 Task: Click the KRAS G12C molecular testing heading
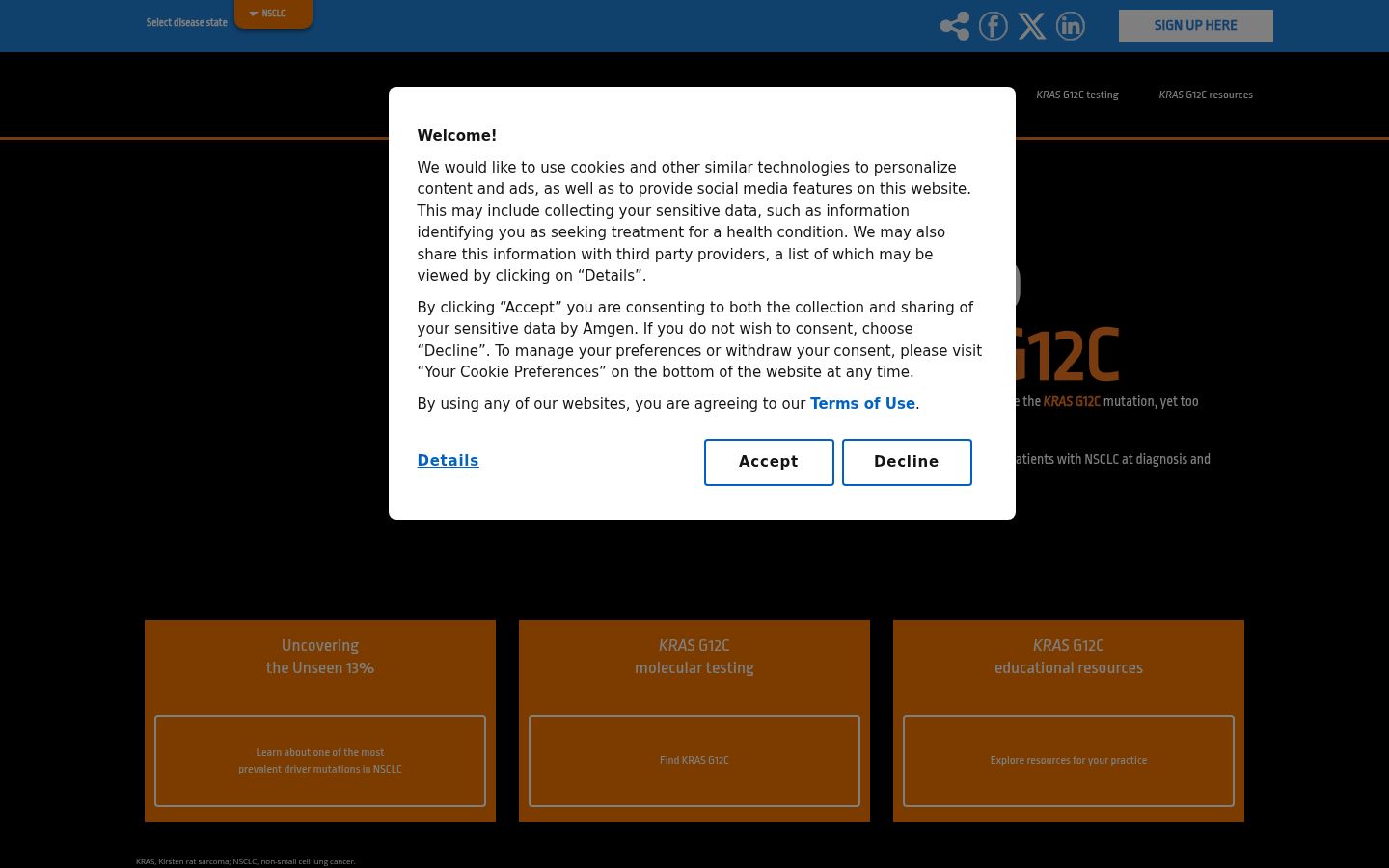pos(694,657)
